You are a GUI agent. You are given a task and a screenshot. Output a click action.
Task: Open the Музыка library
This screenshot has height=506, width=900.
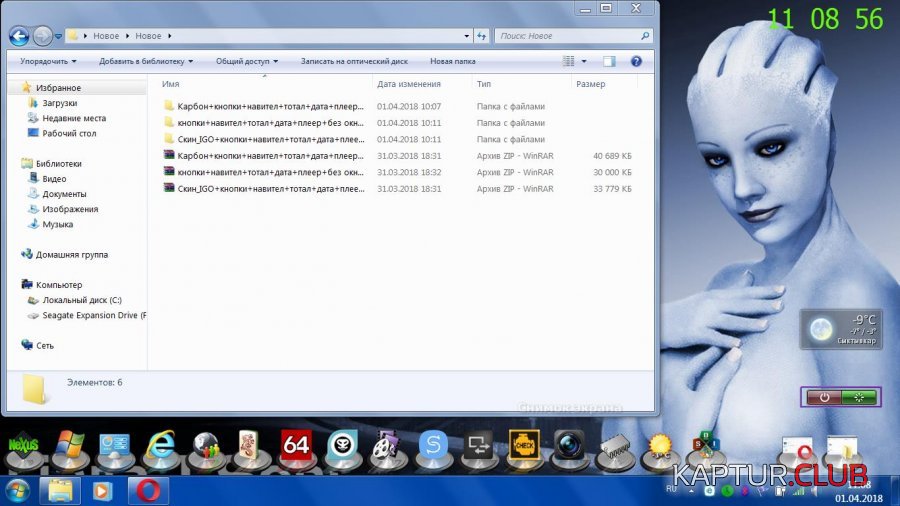coord(57,224)
